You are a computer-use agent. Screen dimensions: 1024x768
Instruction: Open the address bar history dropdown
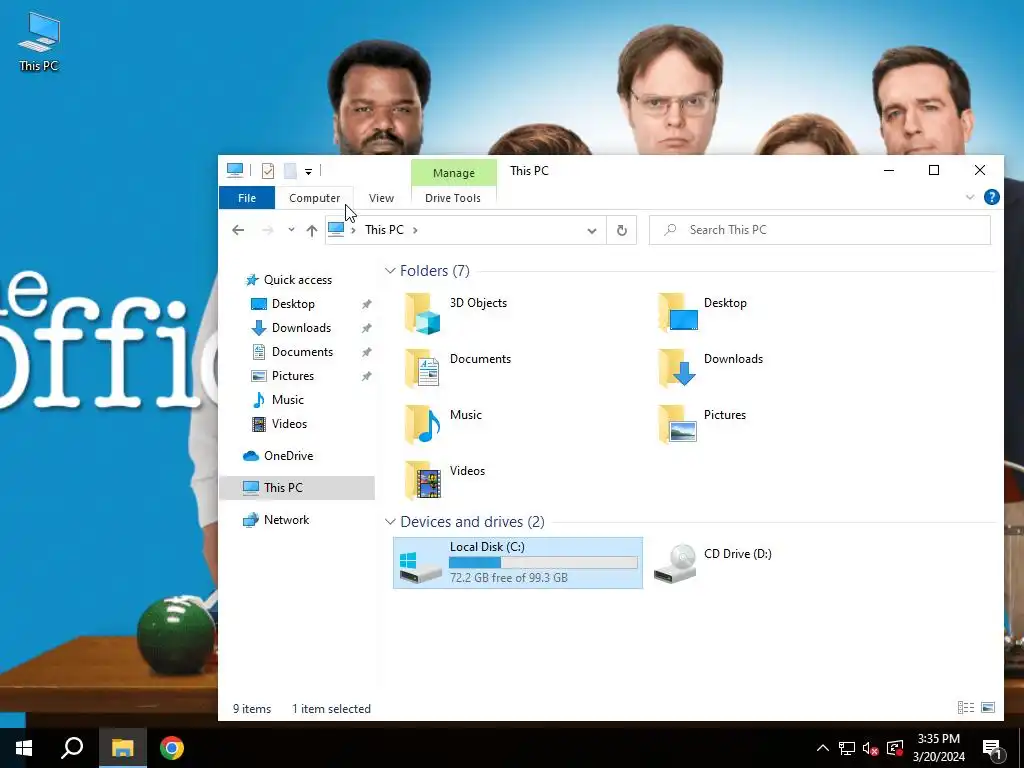coord(592,231)
